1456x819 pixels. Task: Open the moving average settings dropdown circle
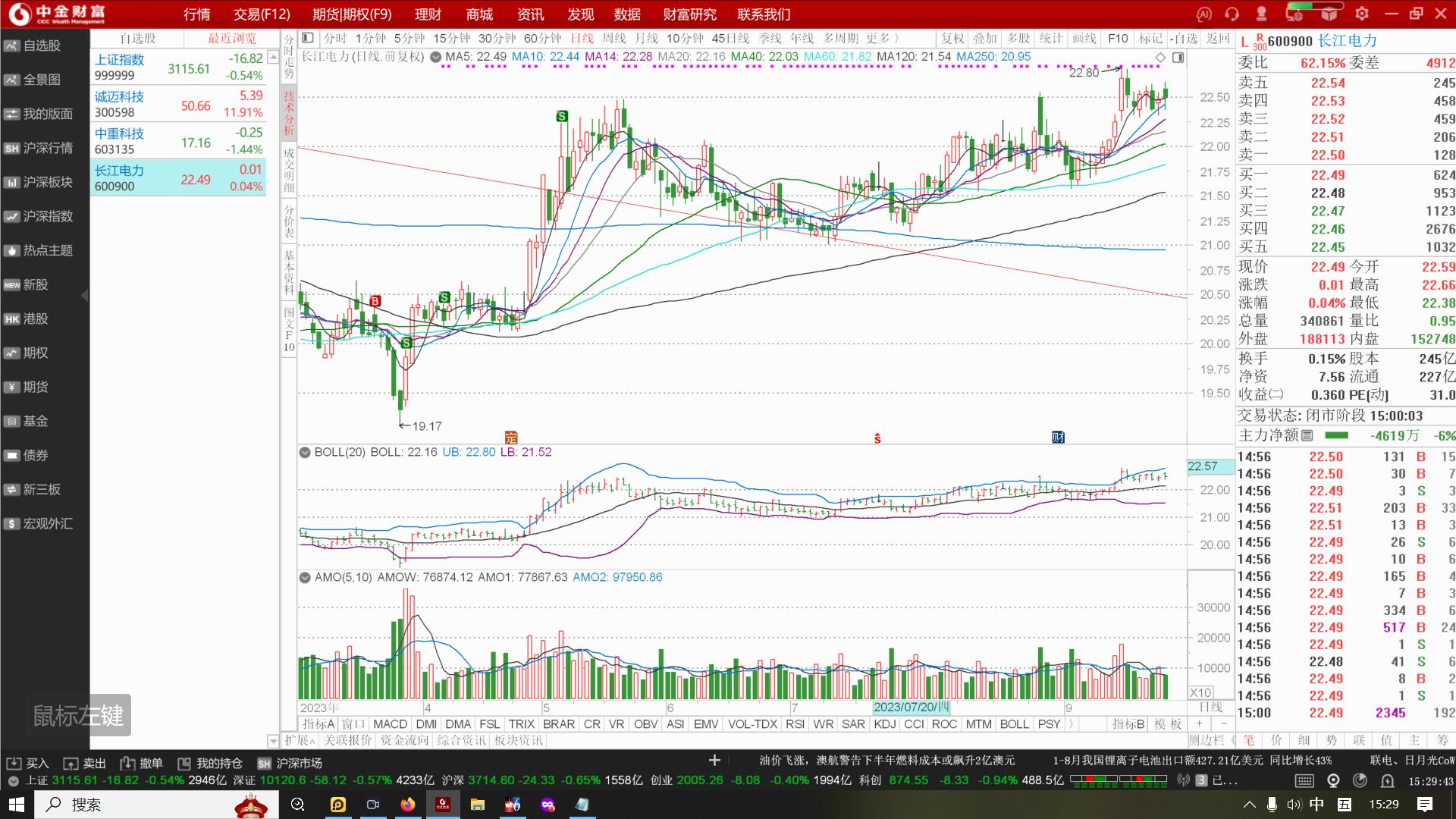point(435,57)
